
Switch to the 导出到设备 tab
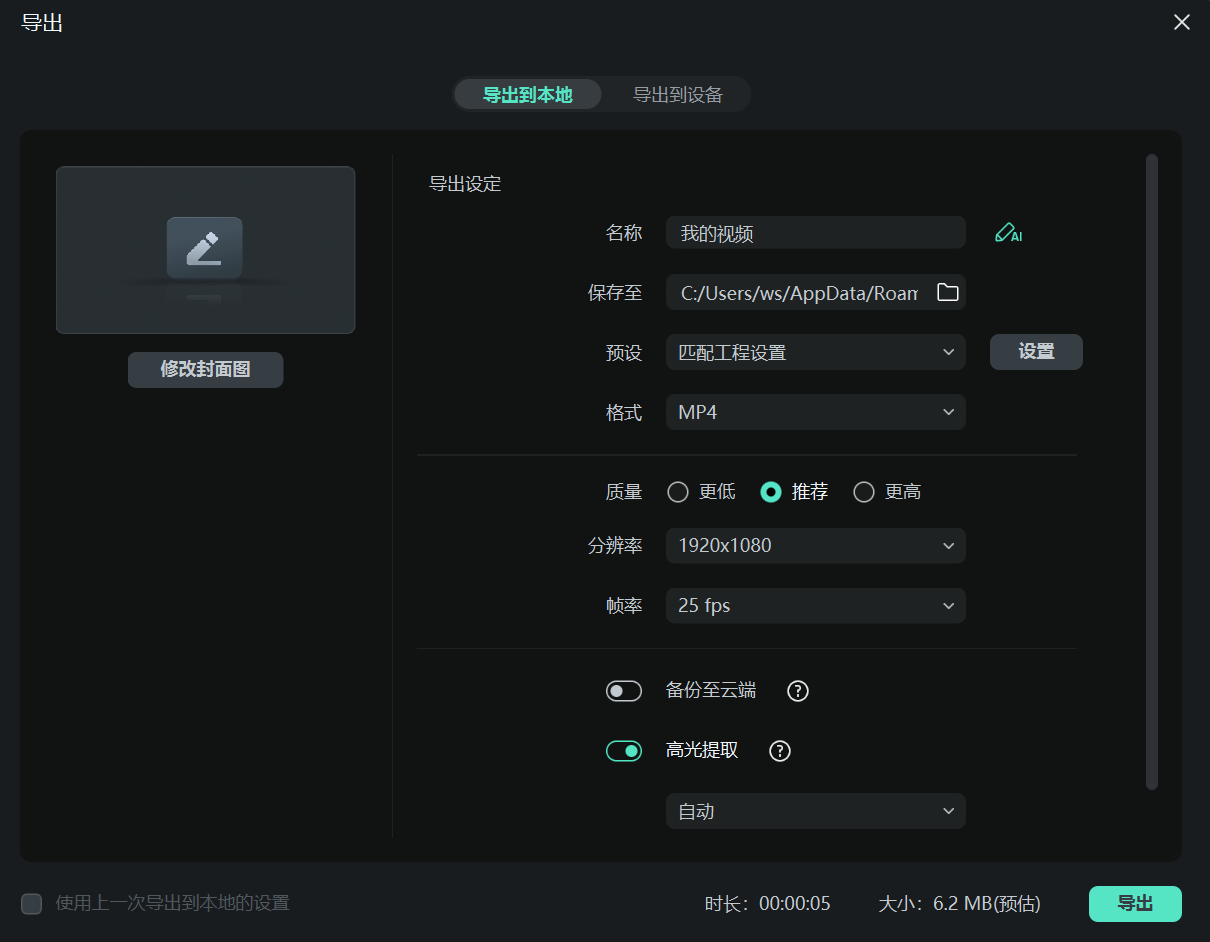tap(677, 95)
